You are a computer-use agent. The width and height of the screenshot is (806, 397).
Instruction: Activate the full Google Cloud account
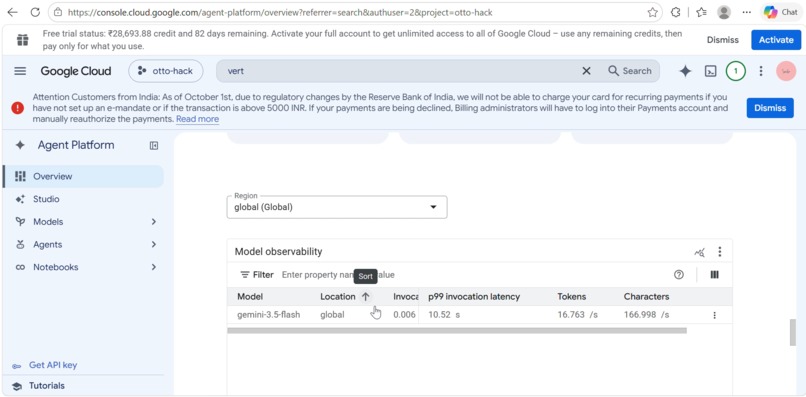(x=776, y=40)
